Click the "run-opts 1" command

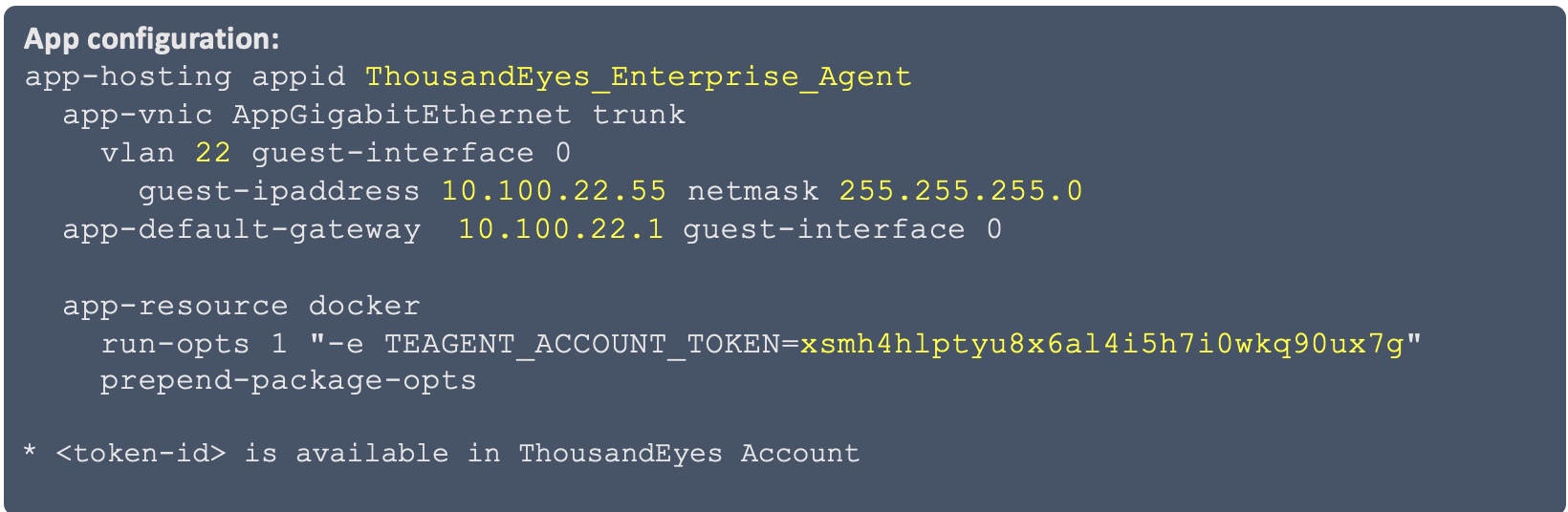[x=194, y=344]
